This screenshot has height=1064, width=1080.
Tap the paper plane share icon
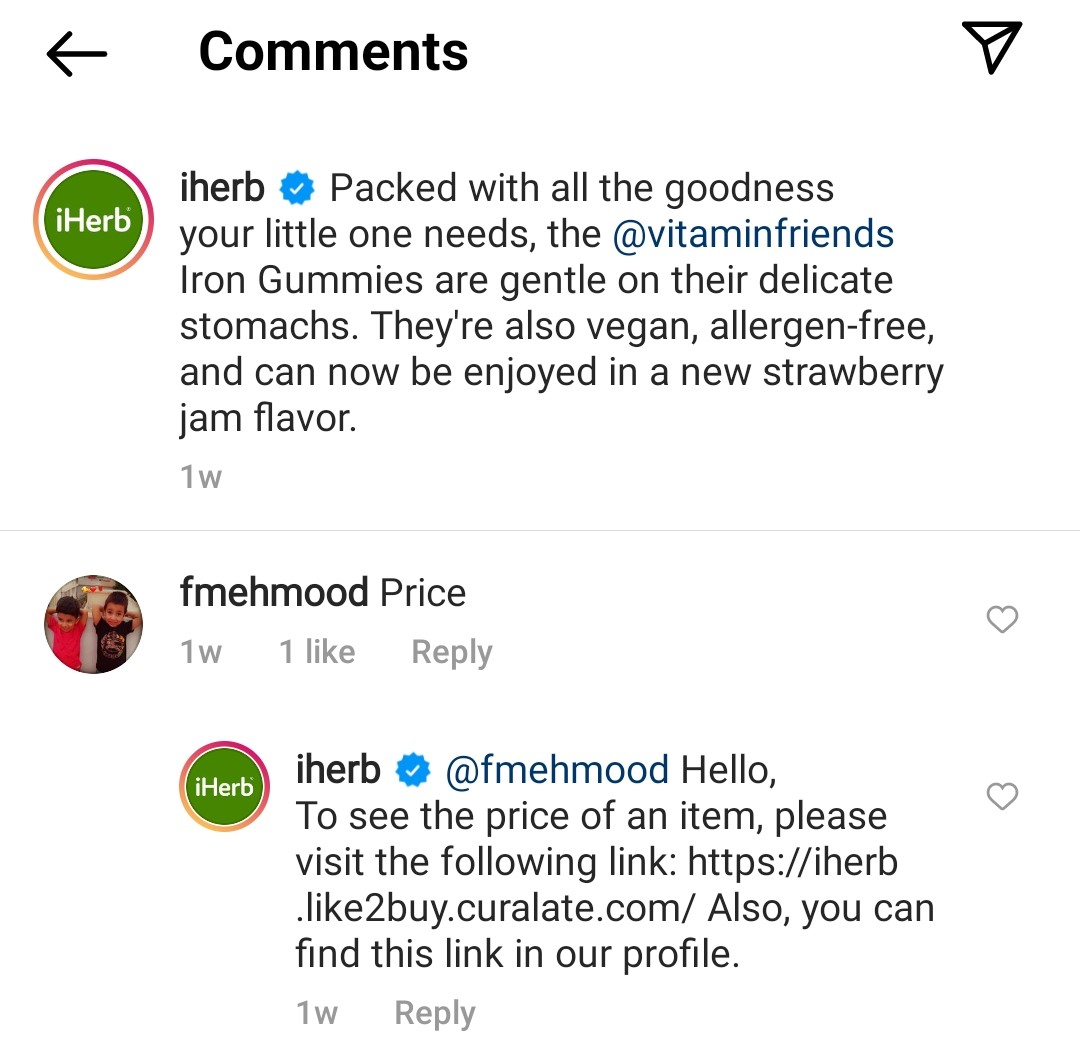coord(991,47)
